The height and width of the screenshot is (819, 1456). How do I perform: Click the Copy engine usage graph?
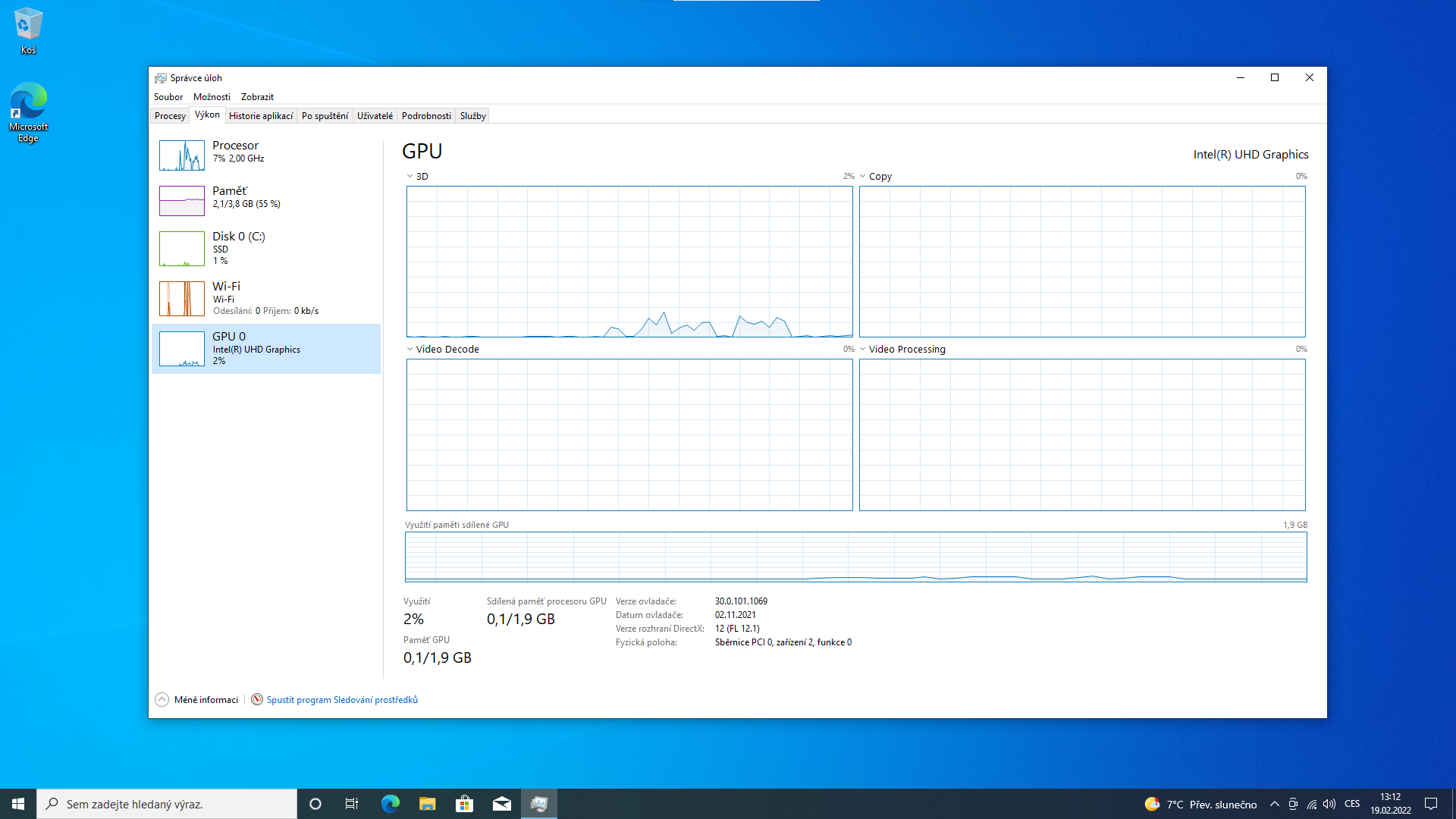click(x=1082, y=262)
